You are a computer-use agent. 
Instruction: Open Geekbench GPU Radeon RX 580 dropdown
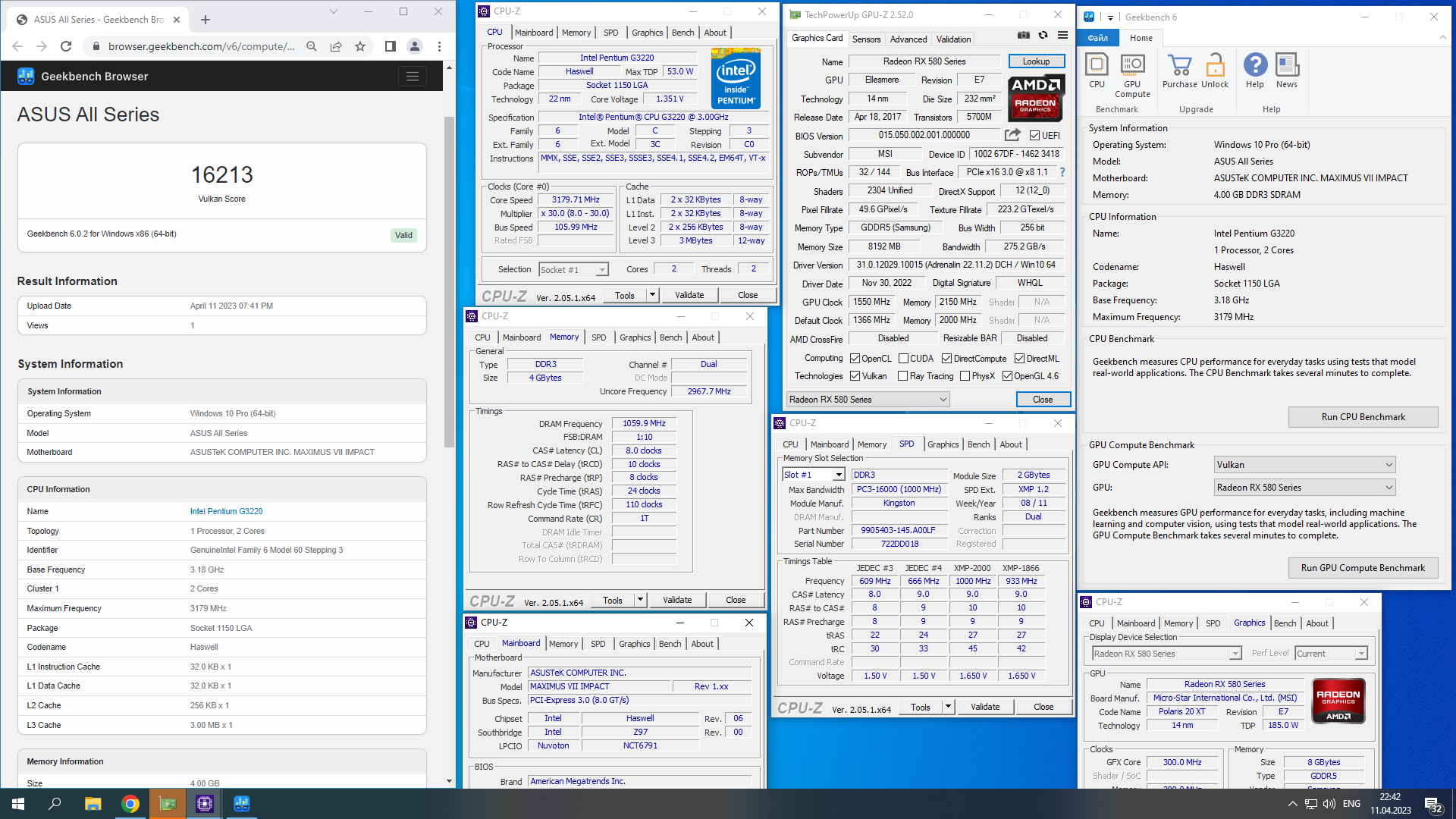[1304, 488]
